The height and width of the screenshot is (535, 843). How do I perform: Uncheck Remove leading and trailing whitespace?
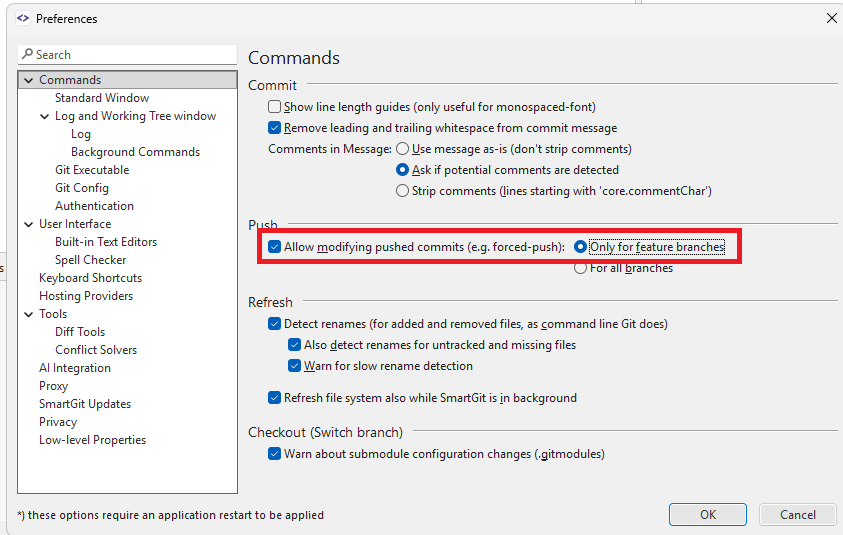(x=275, y=128)
